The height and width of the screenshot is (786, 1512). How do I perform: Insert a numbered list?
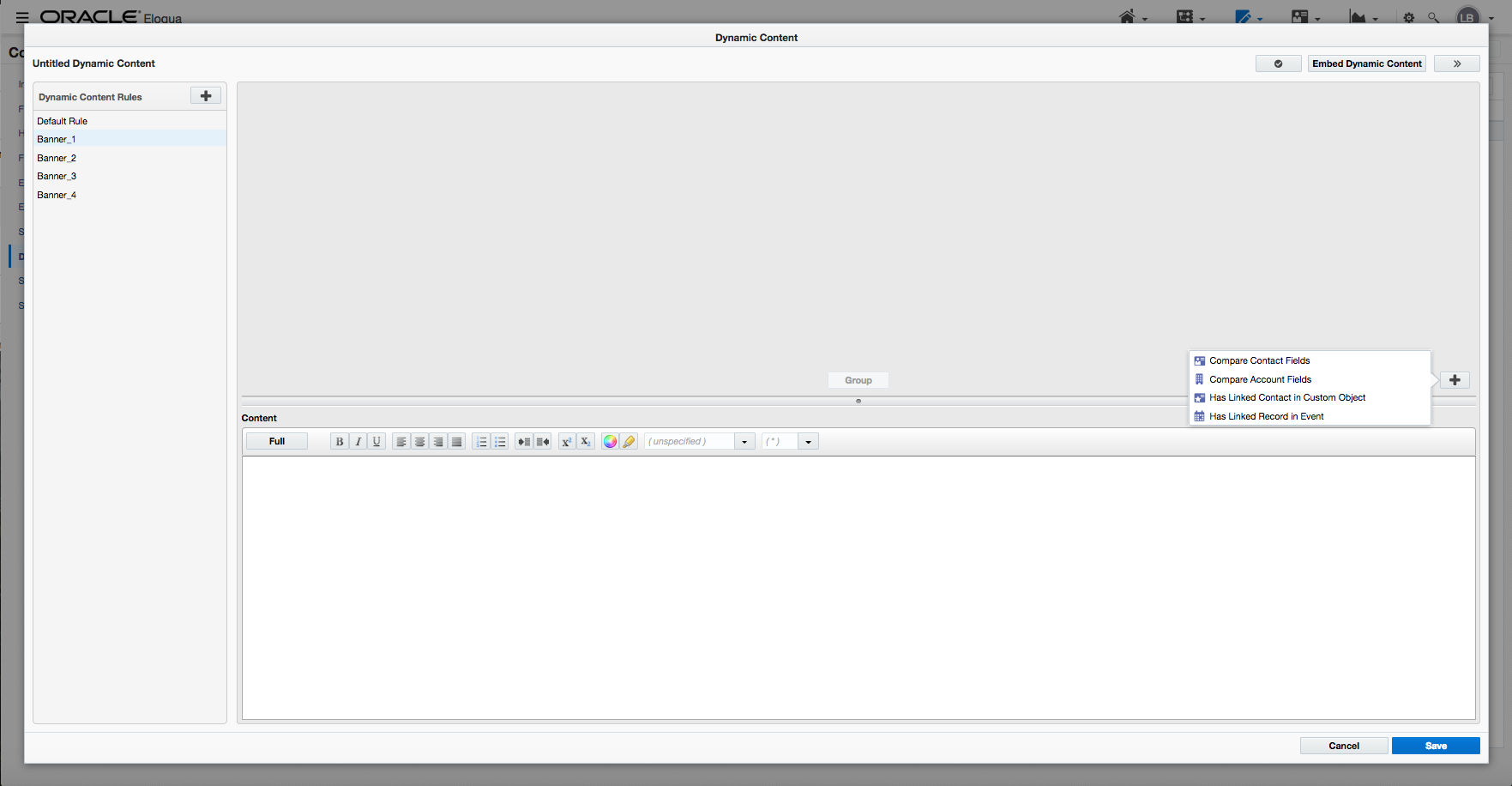point(481,441)
